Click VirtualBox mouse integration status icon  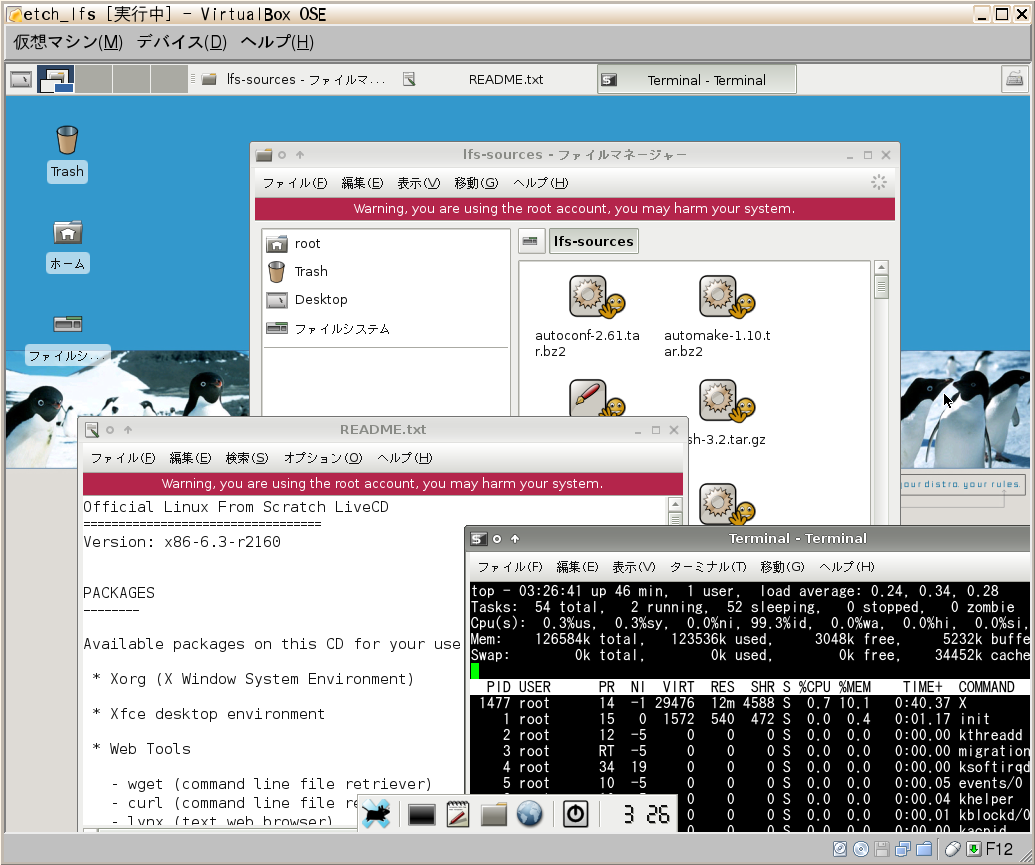tap(952, 849)
